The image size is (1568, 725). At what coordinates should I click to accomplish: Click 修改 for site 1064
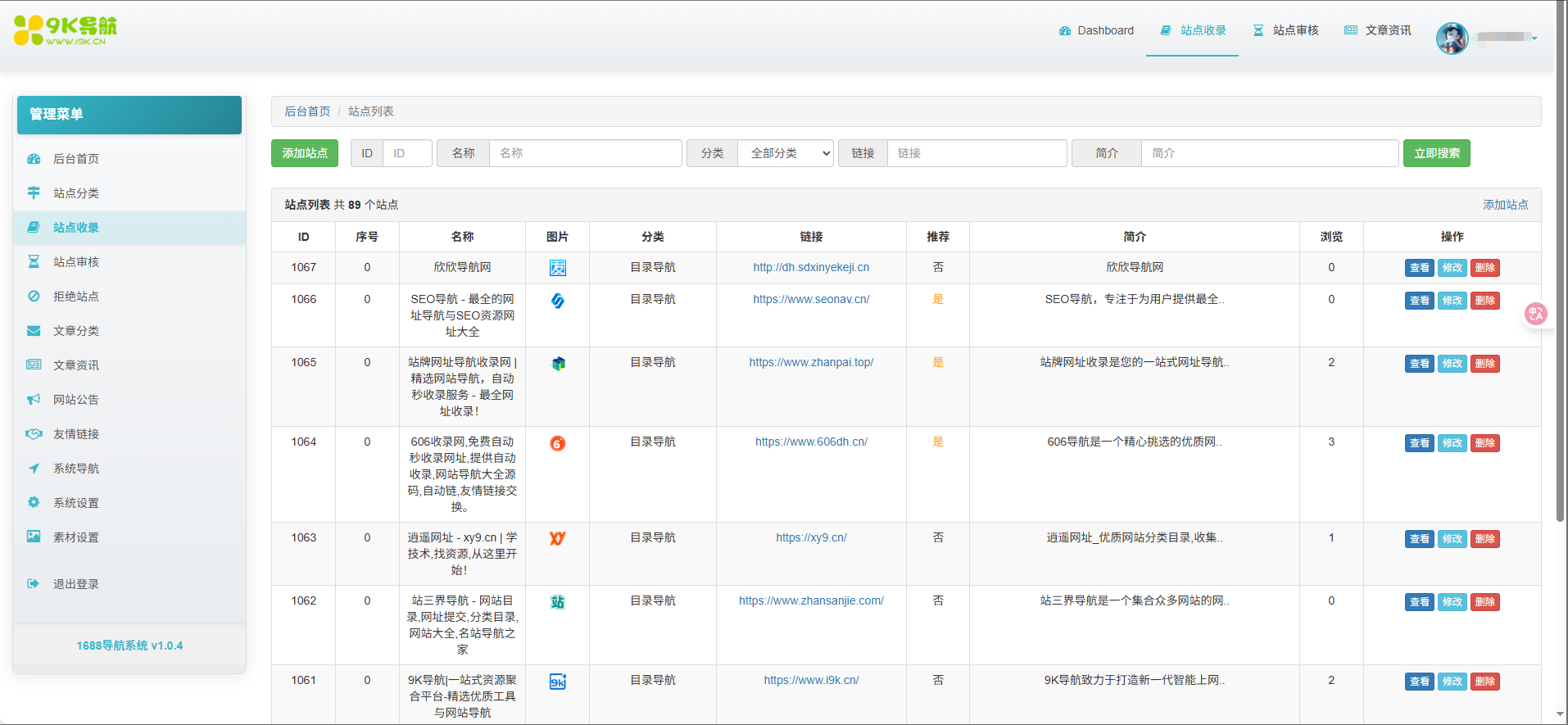click(1452, 443)
